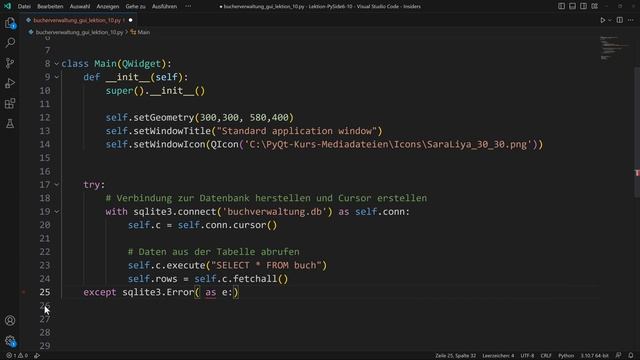Open the Explorer view in activity bar
The height and width of the screenshot is (360, 640).
(x=10, y=23)
